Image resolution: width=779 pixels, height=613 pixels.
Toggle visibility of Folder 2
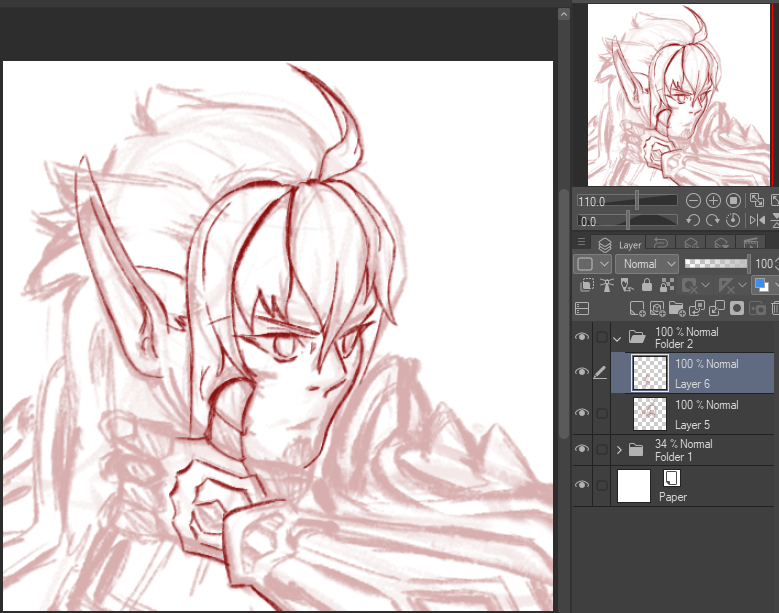click(582, 337)
